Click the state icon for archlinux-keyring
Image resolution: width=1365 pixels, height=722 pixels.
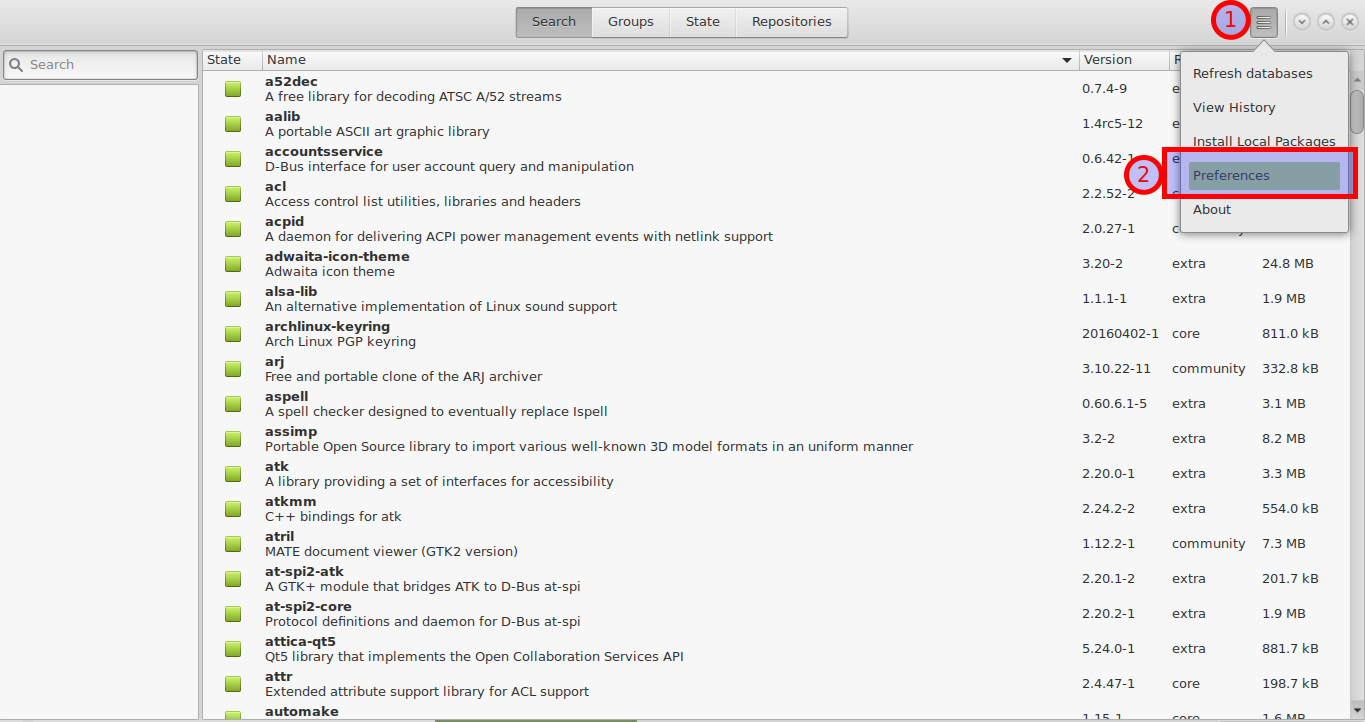[233, 334]
